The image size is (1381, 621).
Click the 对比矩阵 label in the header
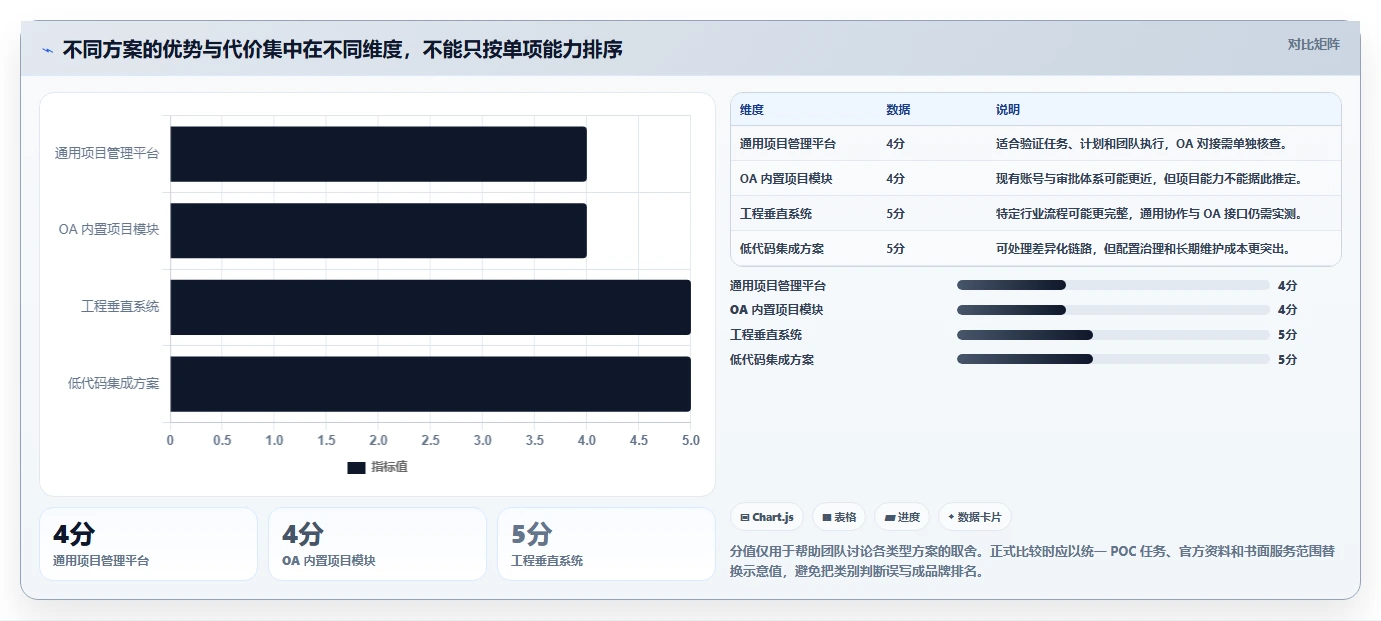coord(1313,44)
